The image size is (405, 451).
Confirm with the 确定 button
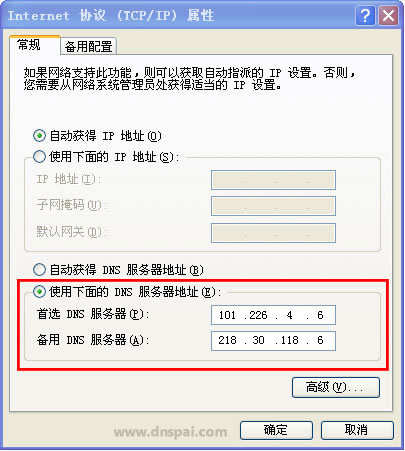(276, 430)
